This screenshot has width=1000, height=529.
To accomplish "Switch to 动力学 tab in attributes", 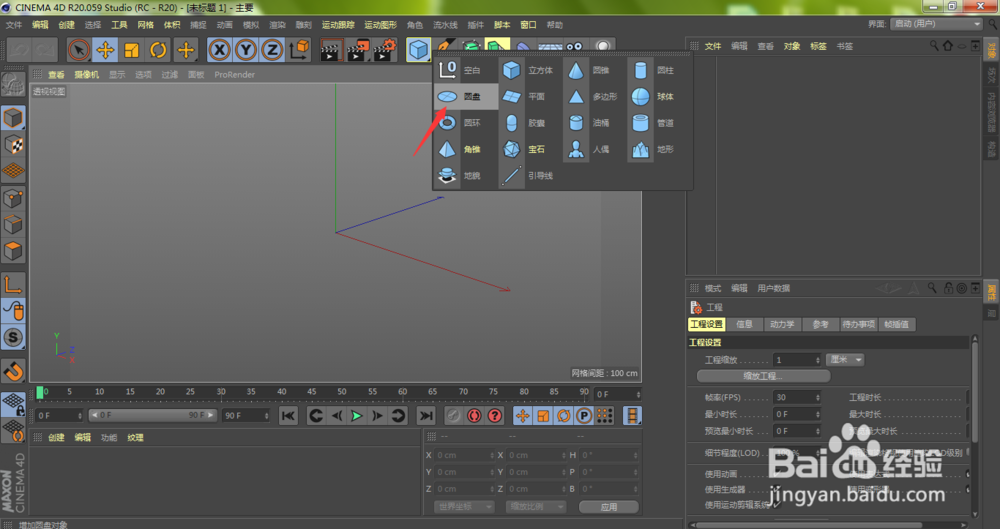I will pyautogui.click(x=782, y=324).
